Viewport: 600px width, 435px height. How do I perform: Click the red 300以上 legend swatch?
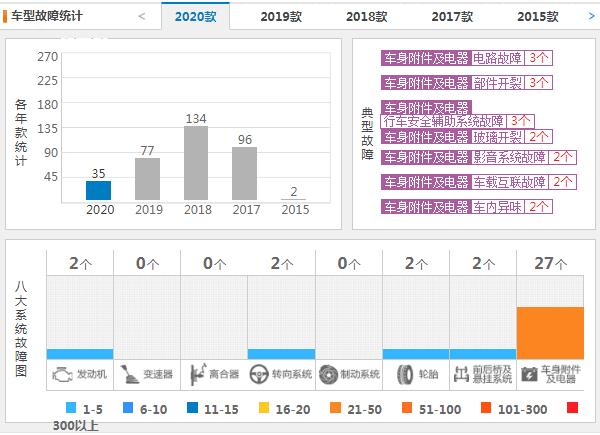pyautogui.click(x=572, y=407)
